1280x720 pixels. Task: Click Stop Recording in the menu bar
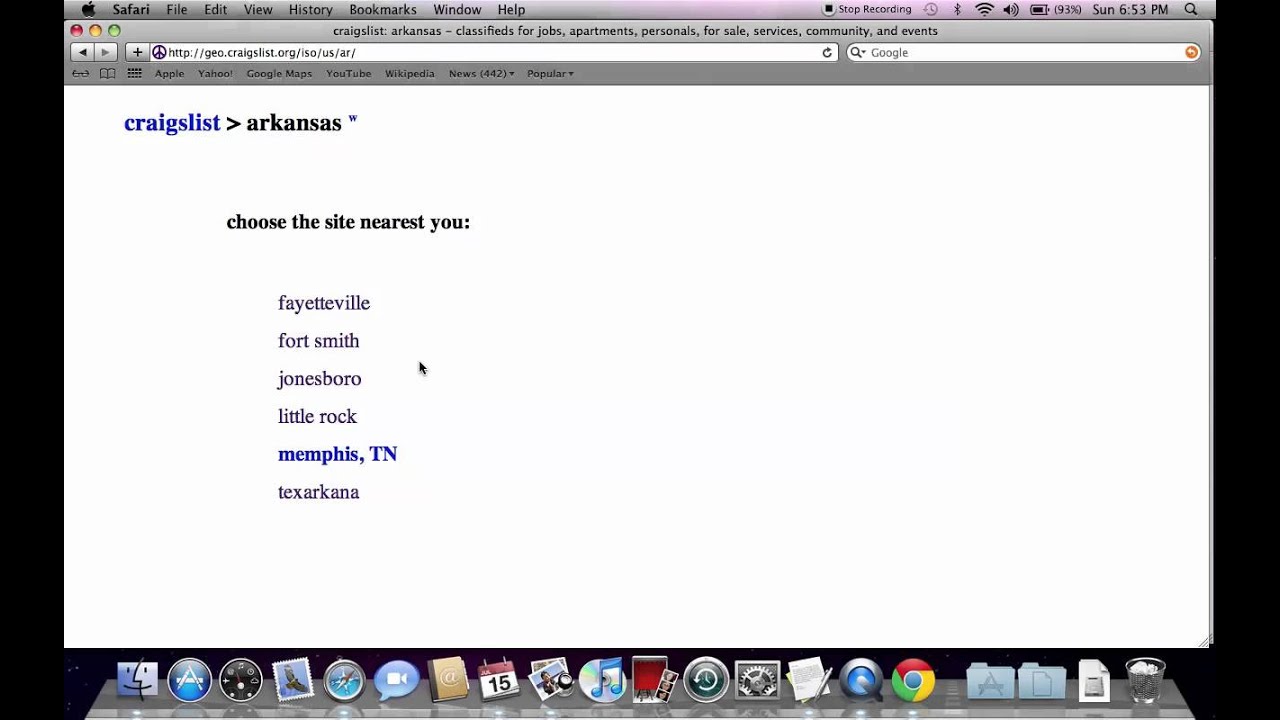(x=867, y=10)
